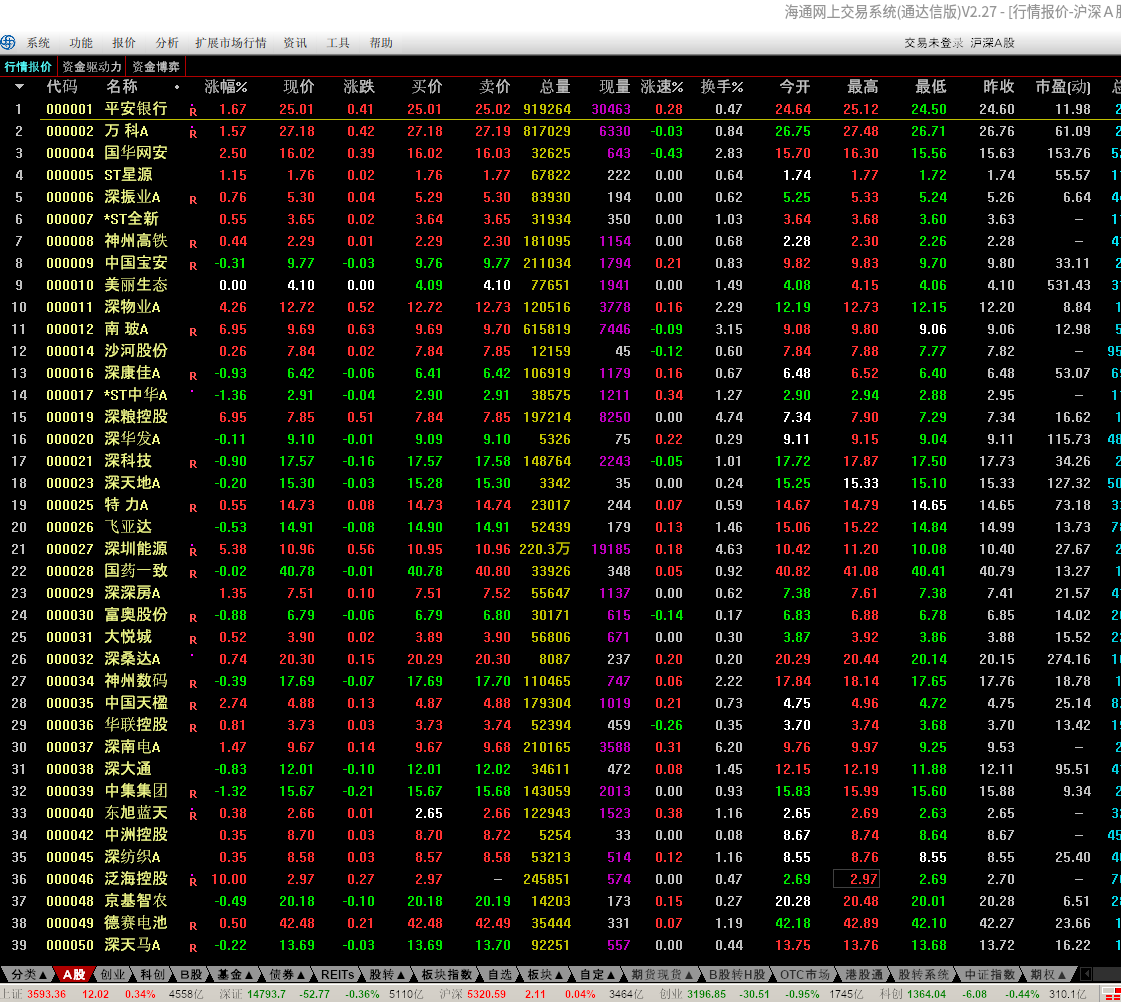Switch to 资金博弈 tab
This screenshot has width=1121, height=1002.
156,66
